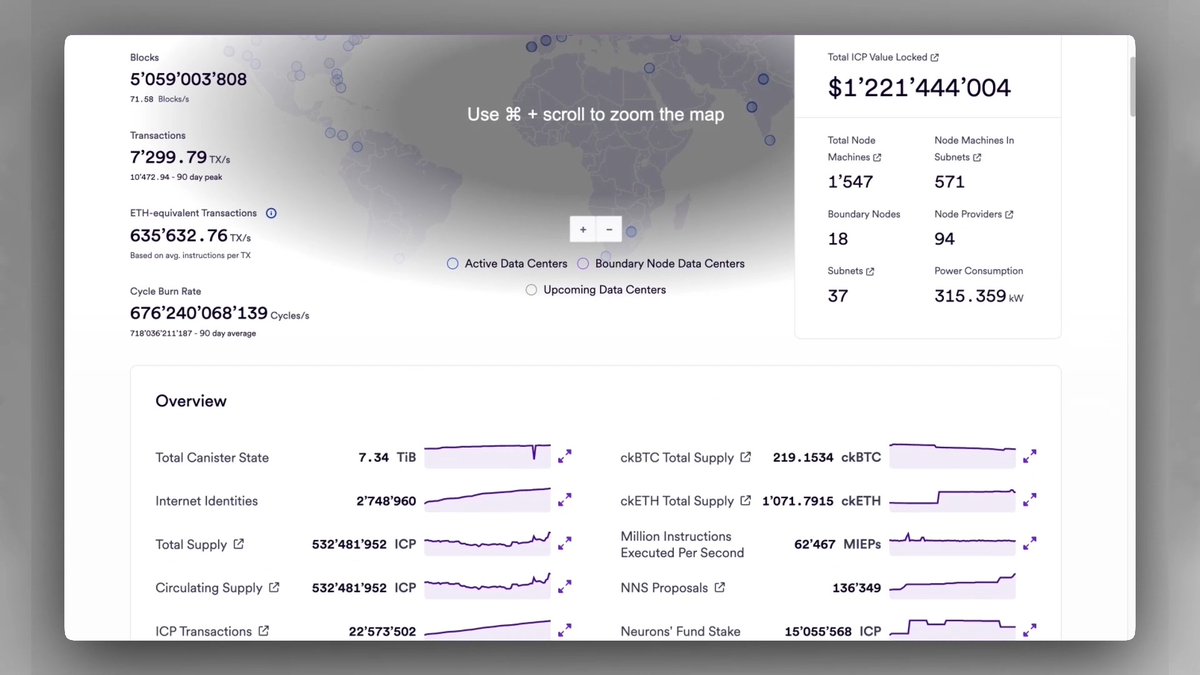
Task: Click the Overview heading
Action: click(191, 401)
